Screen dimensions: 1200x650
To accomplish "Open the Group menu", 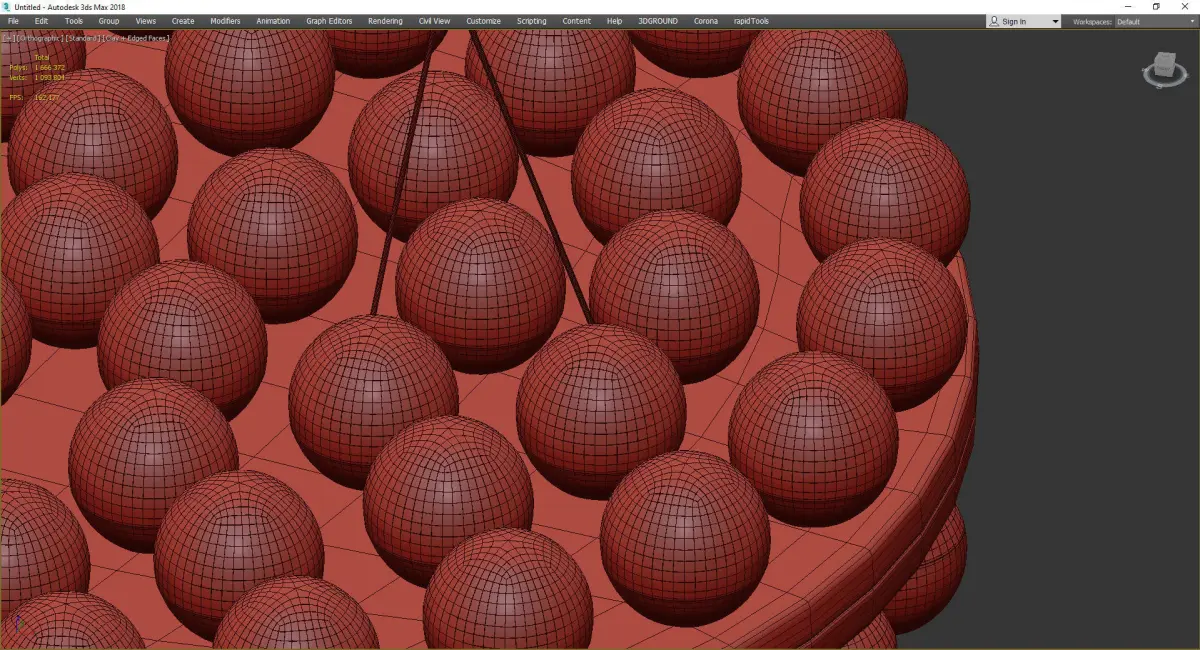I will pyautogui.click(x=108, y=21).
